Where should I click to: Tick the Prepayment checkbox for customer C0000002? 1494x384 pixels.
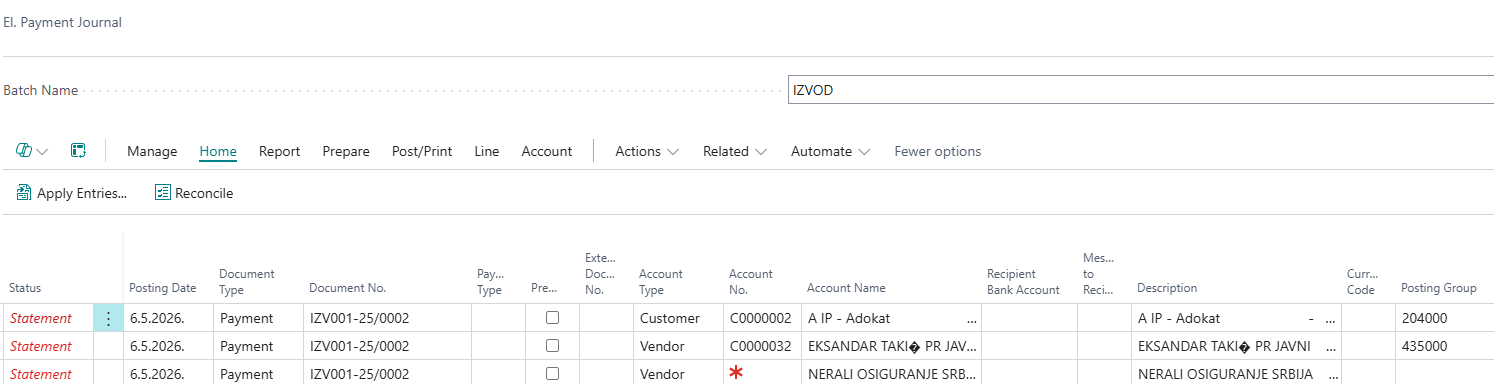552,318
